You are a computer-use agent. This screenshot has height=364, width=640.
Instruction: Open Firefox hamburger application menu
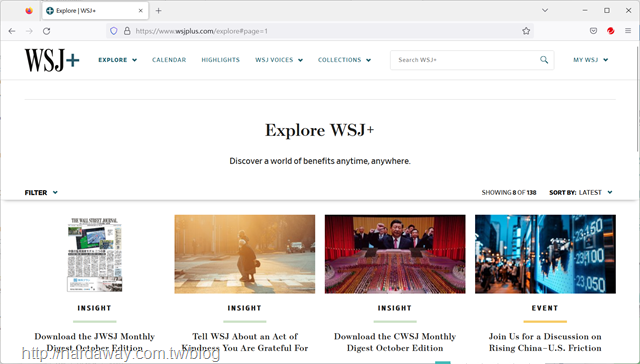(x=628, y=31)
